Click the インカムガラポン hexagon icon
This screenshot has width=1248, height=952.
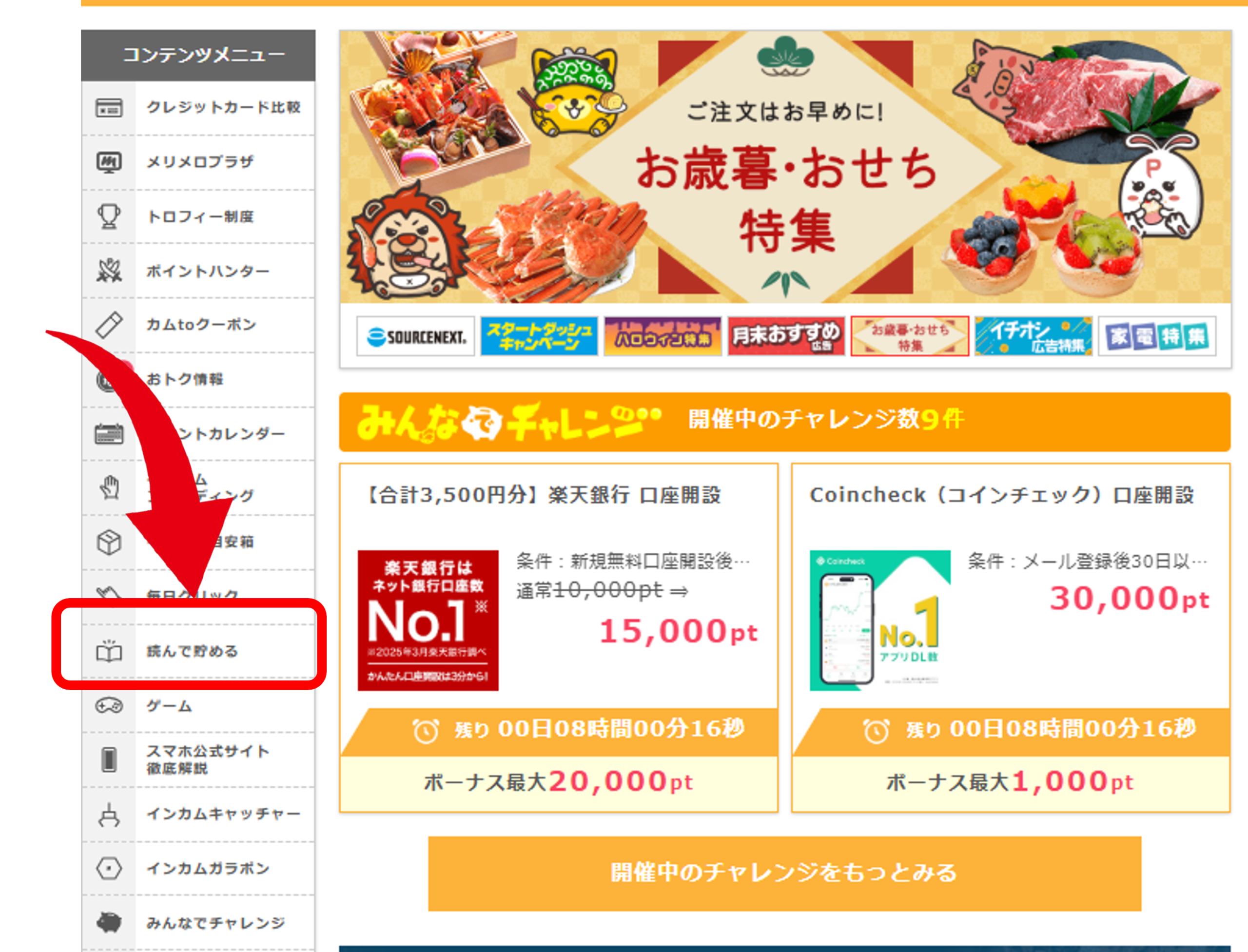pyautogui.click(x=109, y=868)
